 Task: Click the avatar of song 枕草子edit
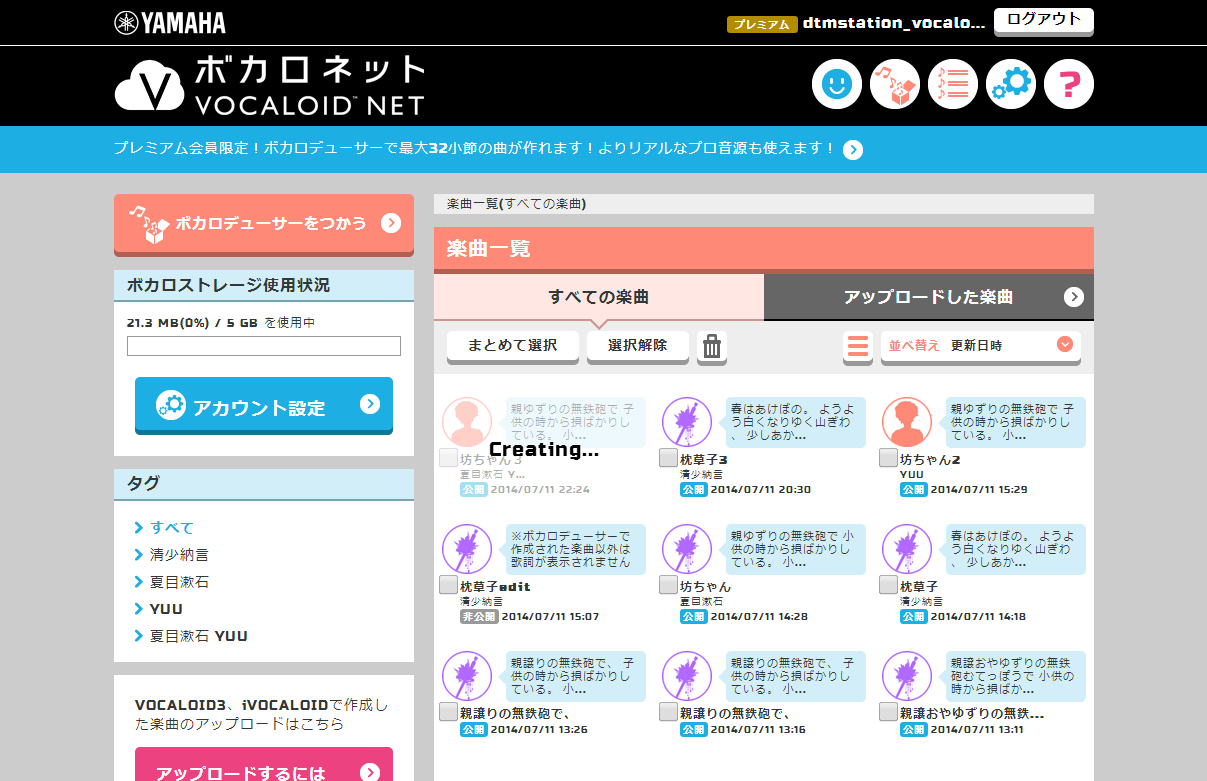click(x=467, y=549)
